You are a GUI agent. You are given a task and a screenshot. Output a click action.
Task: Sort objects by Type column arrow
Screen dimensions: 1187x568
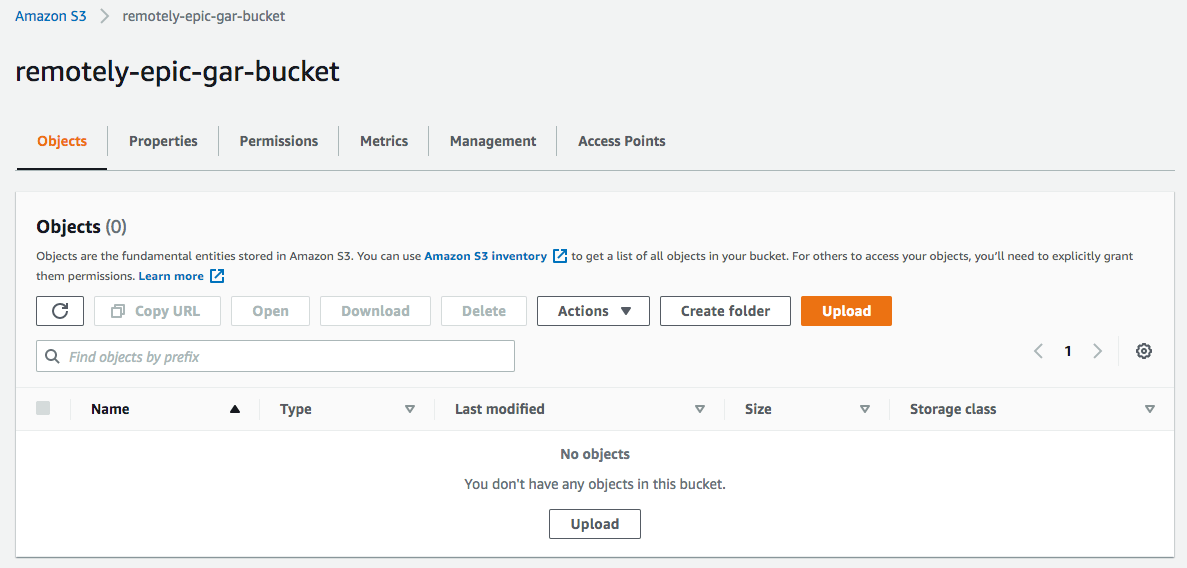click(x=410, y=409)
